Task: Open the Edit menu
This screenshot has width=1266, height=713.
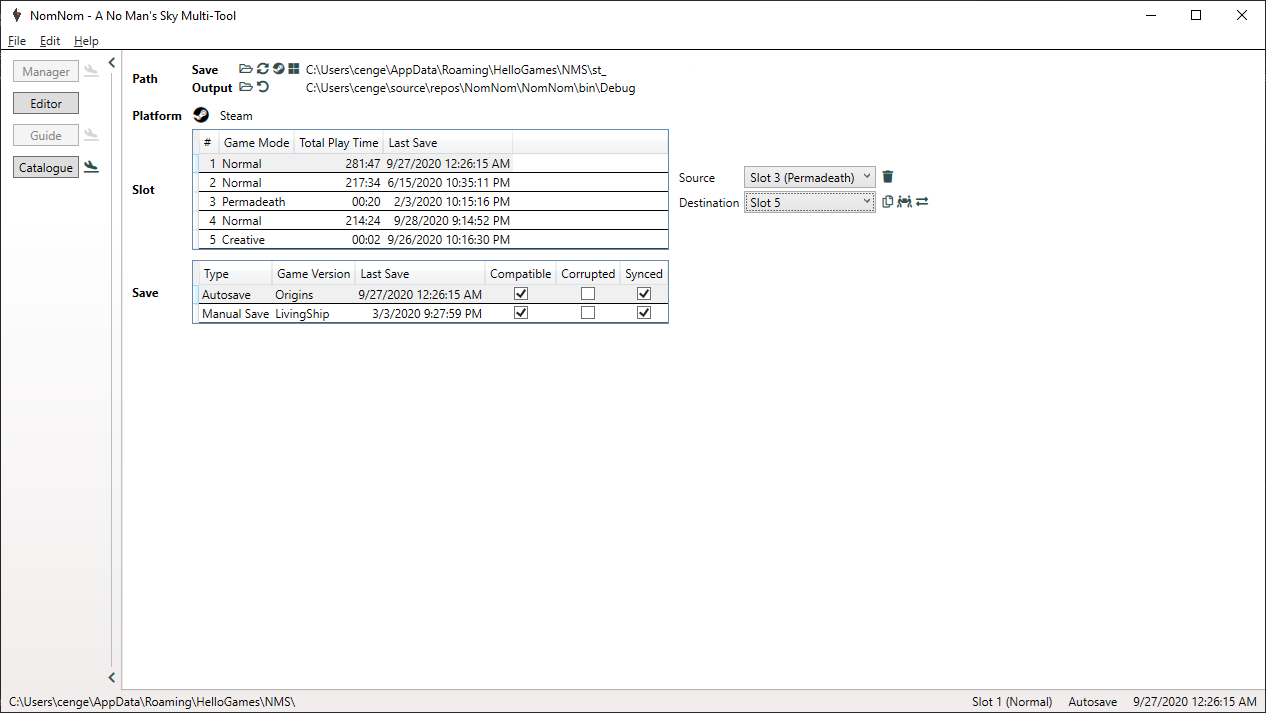Action: click(50, 41)
